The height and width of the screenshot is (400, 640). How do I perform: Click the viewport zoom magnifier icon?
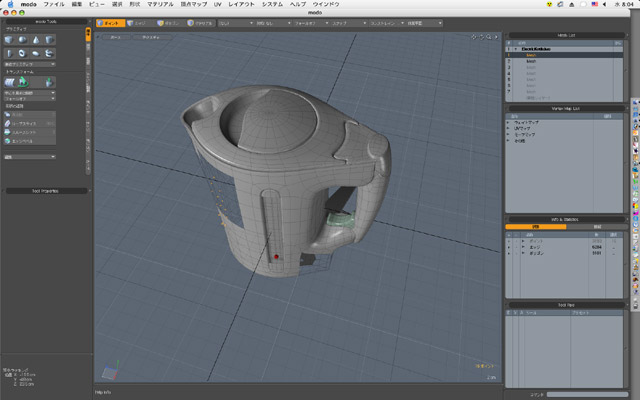[x=489, y=37]
